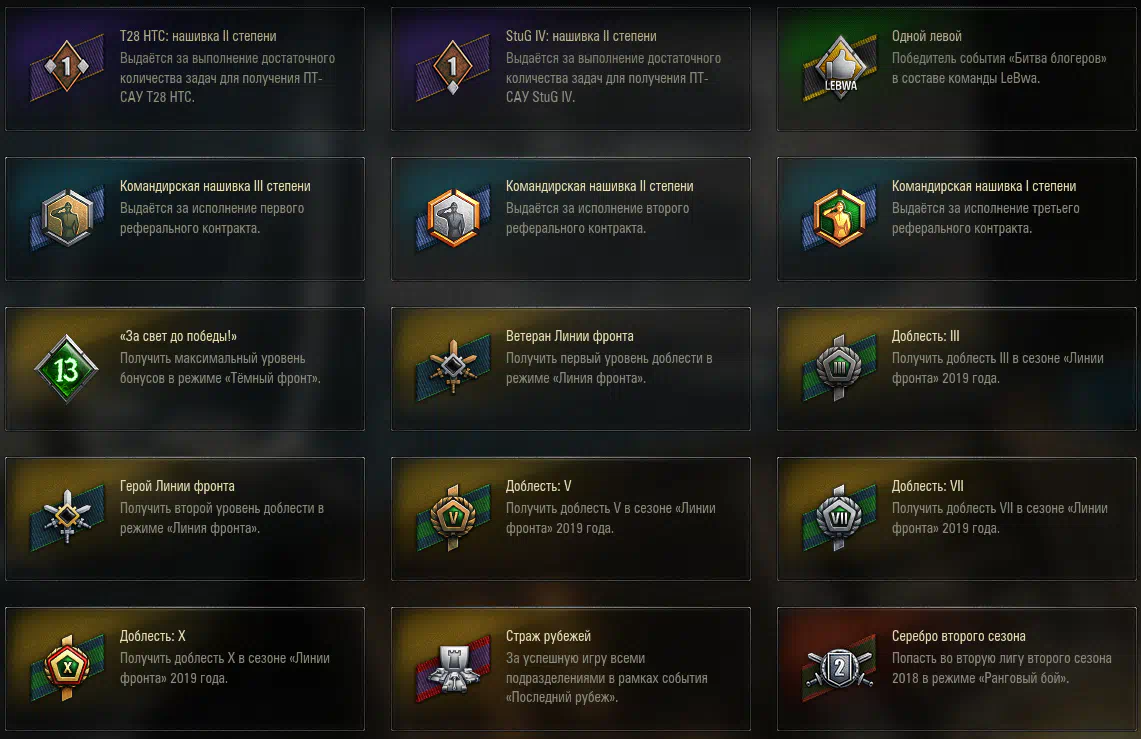Click Командирская нашивка I степени gold icon
This screenshot has width=1141, height=739.
[839, 218]
